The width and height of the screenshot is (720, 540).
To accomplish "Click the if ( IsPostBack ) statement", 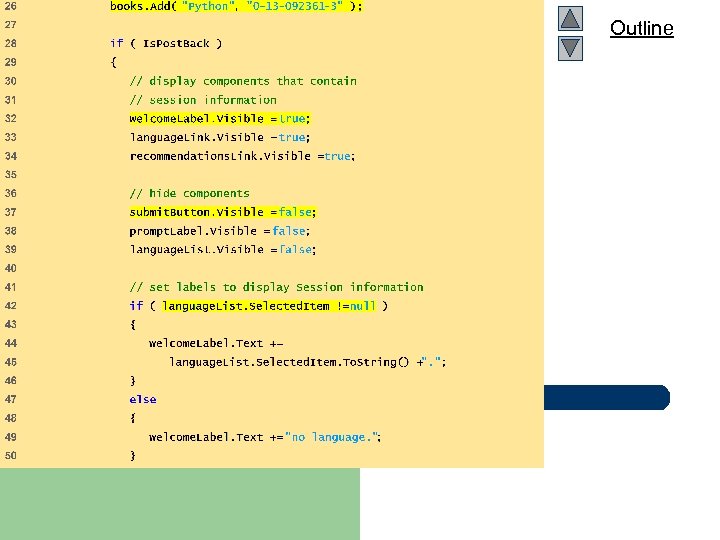I will coord(166,44).
